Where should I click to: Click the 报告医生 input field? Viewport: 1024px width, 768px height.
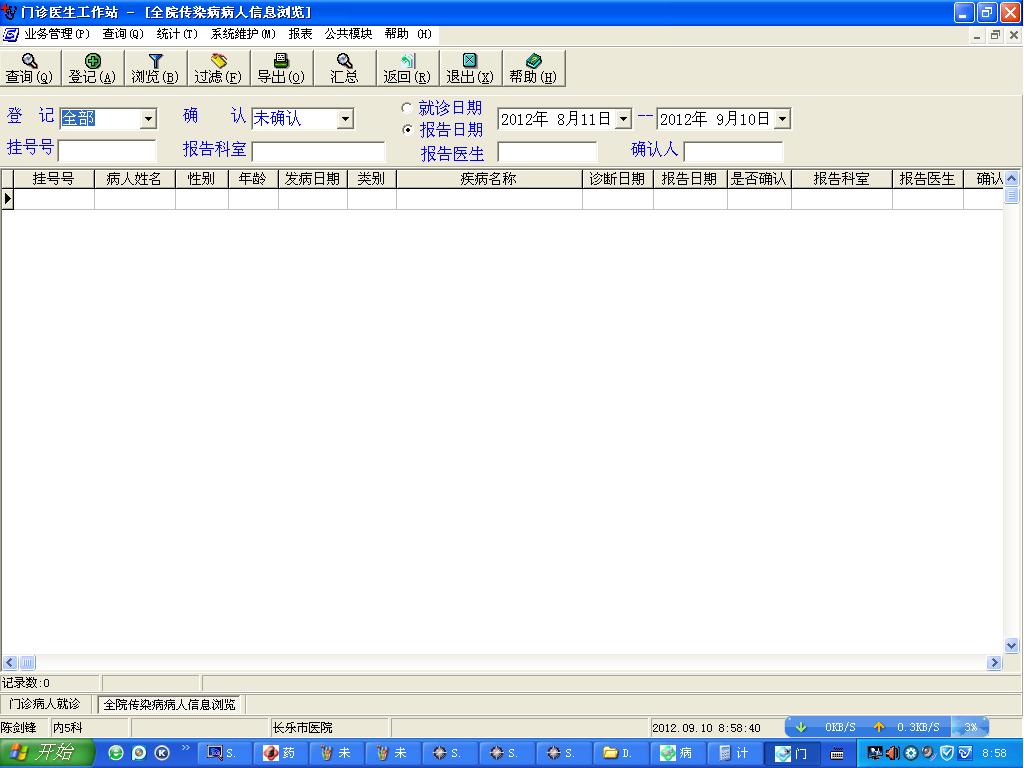click(547, 152)
